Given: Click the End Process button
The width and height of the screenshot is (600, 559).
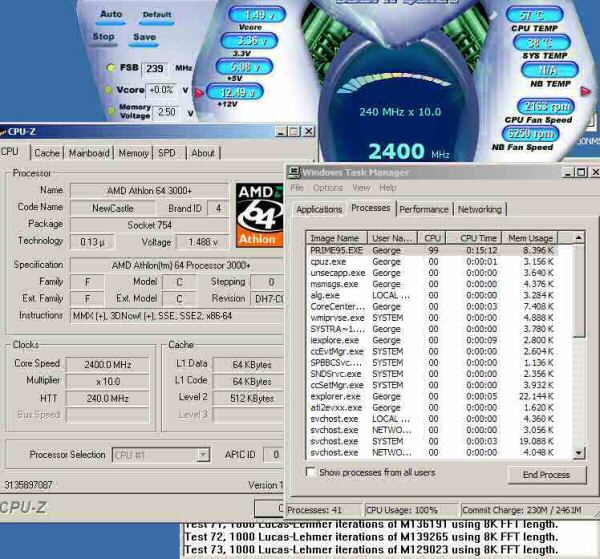Looking at the screenshot, I should 547,475.
